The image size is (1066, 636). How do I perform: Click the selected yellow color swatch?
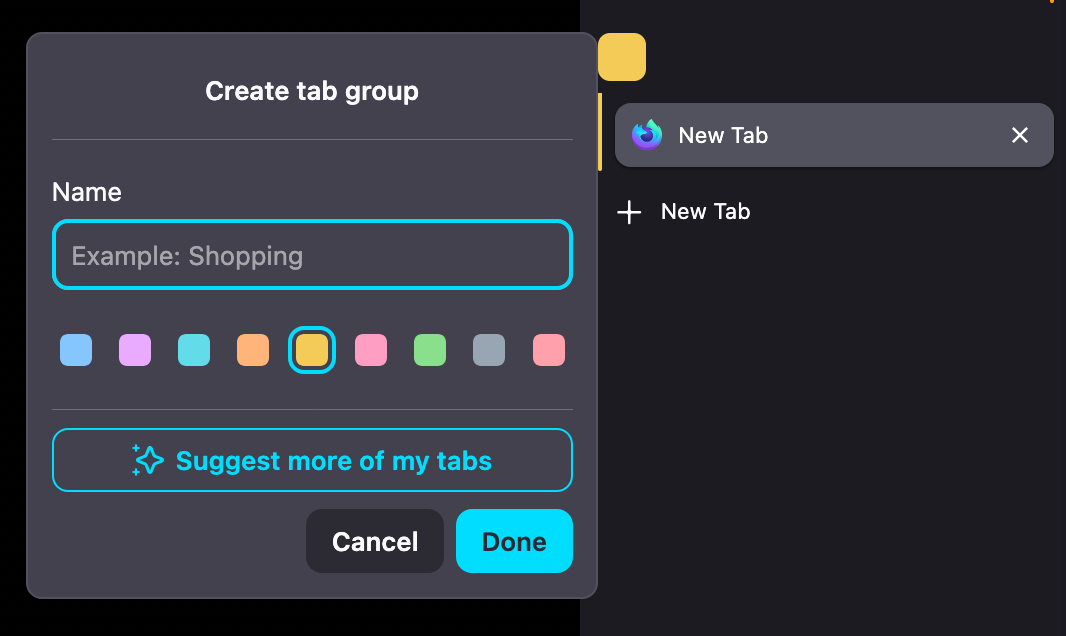[x=312, y=350]
